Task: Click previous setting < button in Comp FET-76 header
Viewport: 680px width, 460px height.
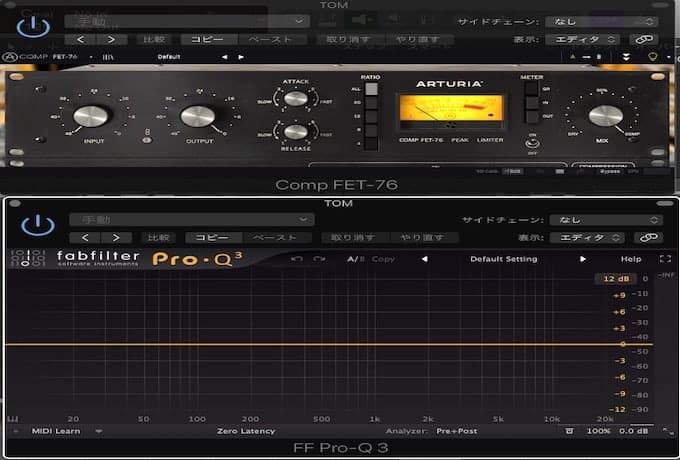Action: pyautogui.click(x=80, y=39)
